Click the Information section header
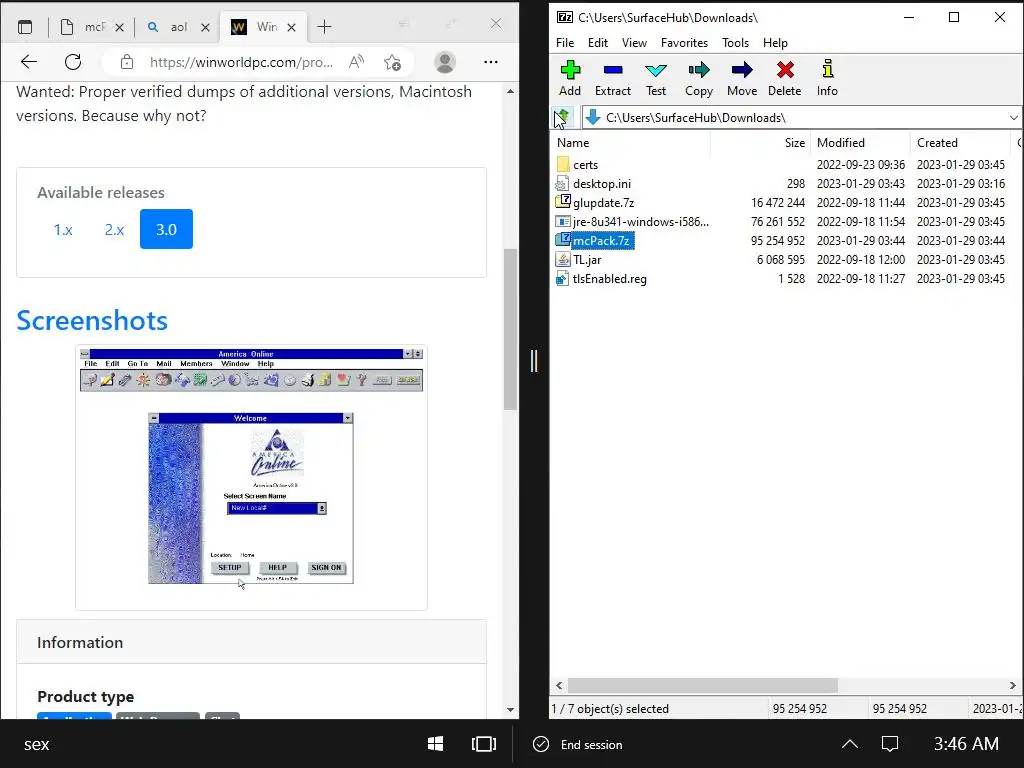The height and width of the screenshot is (768, 1024). (x=251, y=642)
